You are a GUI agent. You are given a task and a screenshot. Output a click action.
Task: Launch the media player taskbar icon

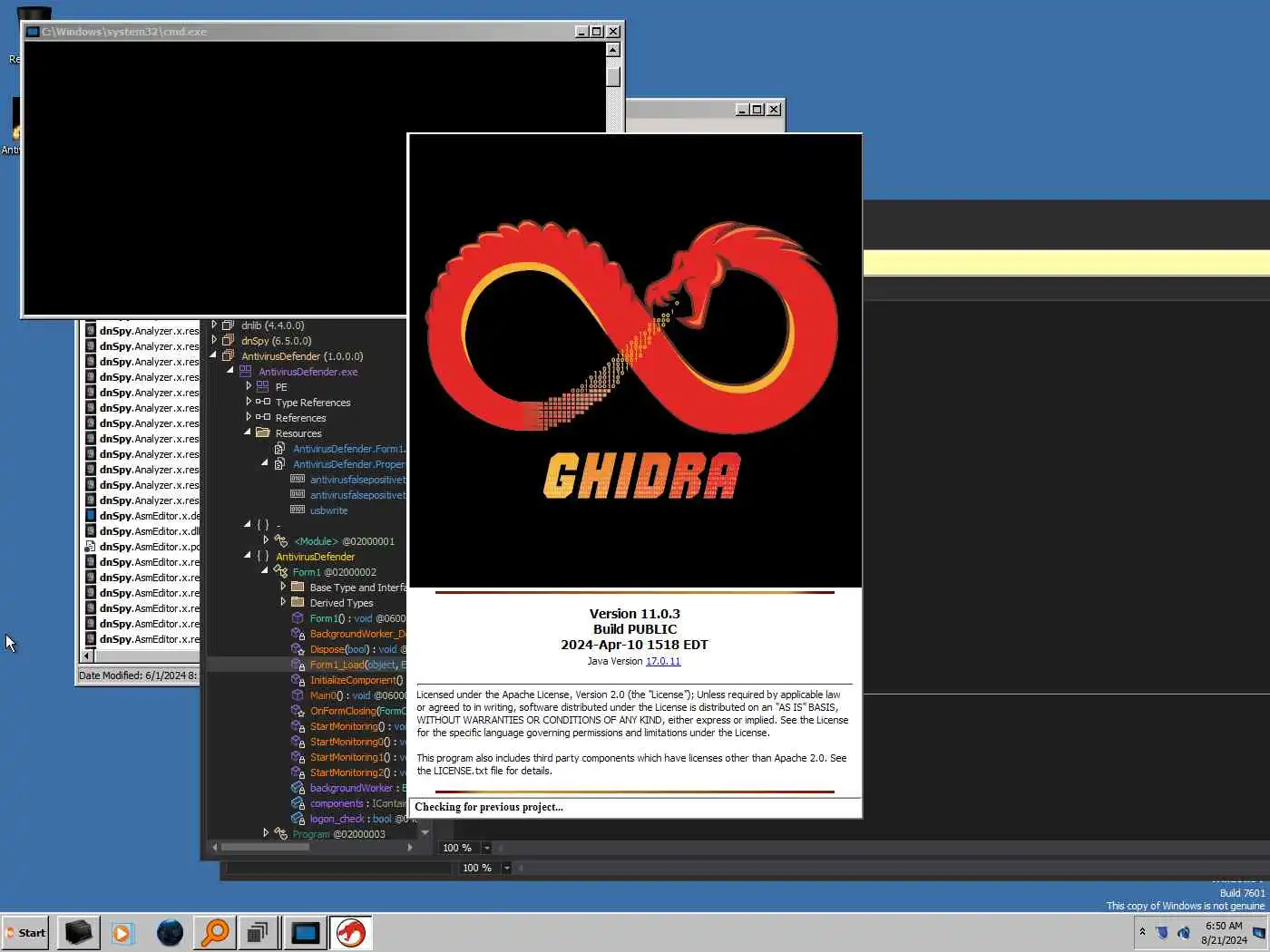pos(122,932)
